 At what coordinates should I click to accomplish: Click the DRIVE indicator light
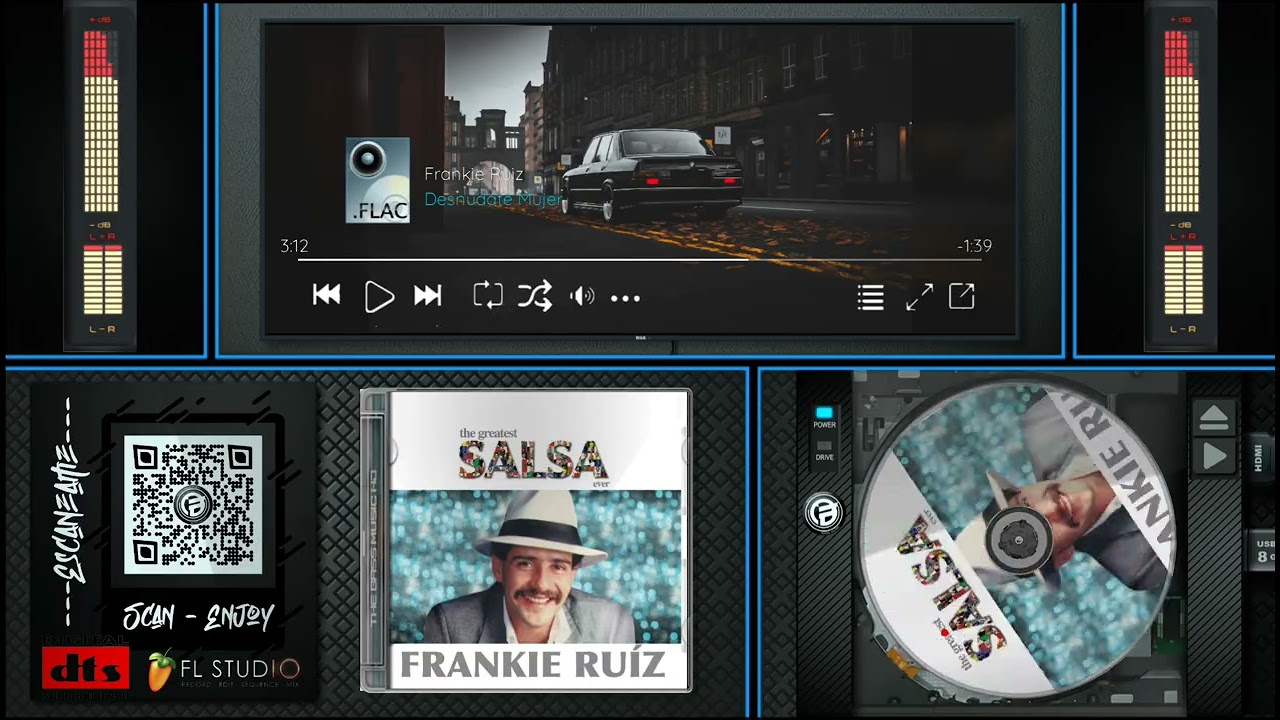pyautogui.click(x=824, y=444)
